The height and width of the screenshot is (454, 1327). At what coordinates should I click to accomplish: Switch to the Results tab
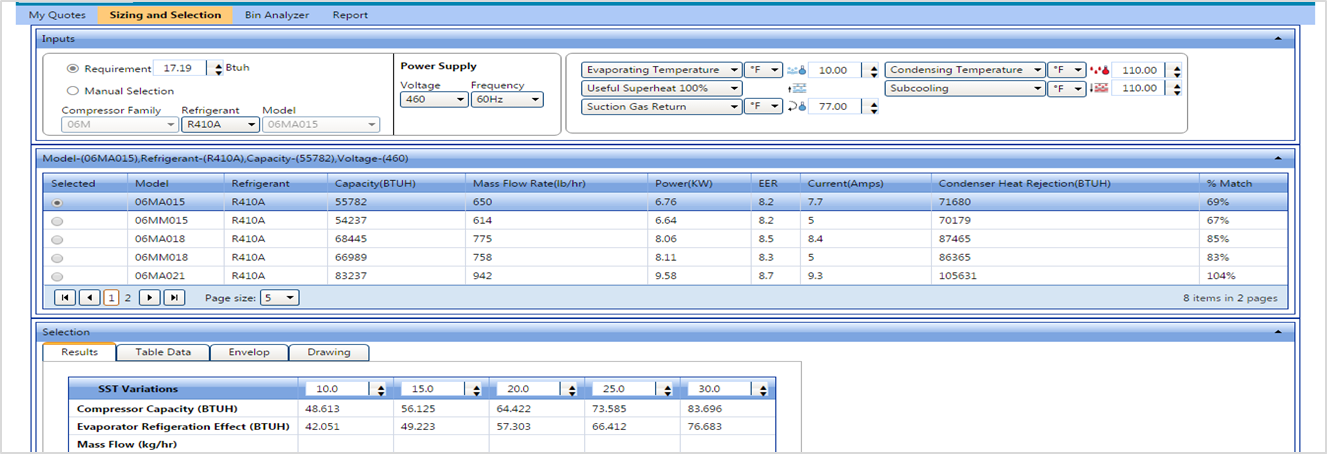[80, 352]
